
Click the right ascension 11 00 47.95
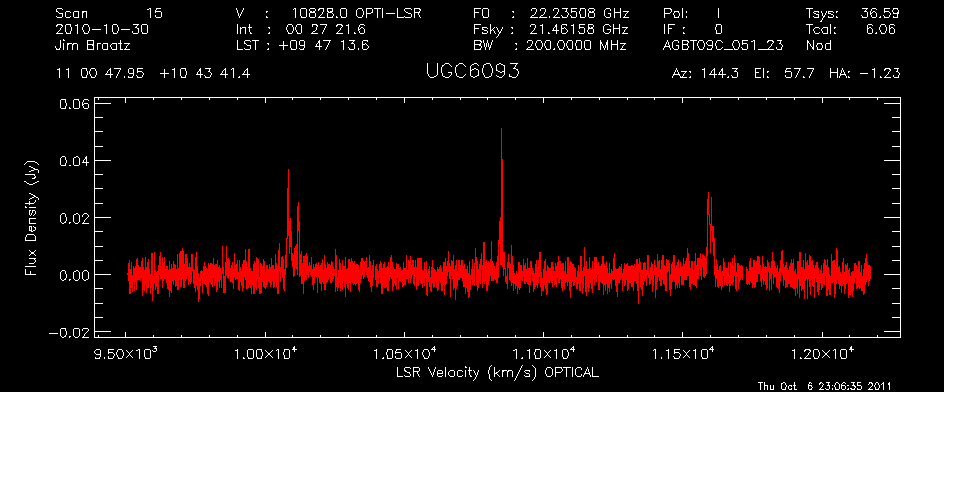pyautogui.click(x=100, y=74)
